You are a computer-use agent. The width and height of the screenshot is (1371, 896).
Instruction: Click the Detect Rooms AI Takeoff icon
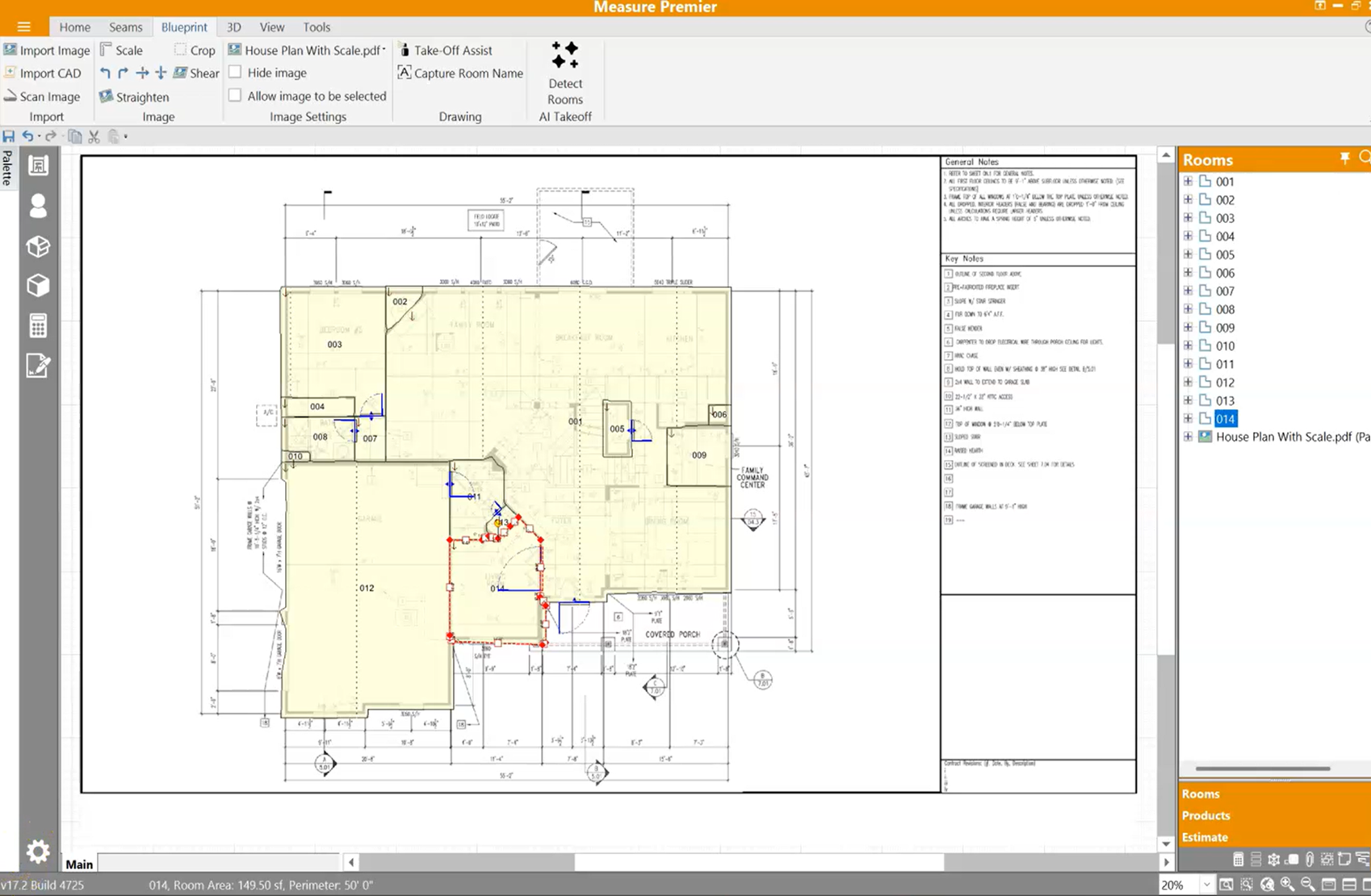pos(565,74)
